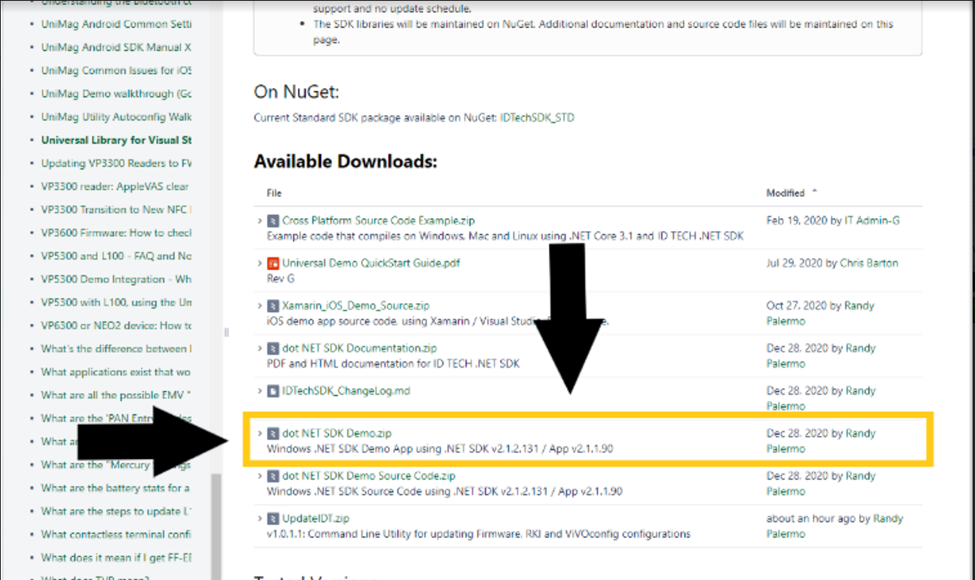Viewport: 975px width, 580px height.
Task: Open UniMag Common Issues for iOS page
Action: coord(116,71)
